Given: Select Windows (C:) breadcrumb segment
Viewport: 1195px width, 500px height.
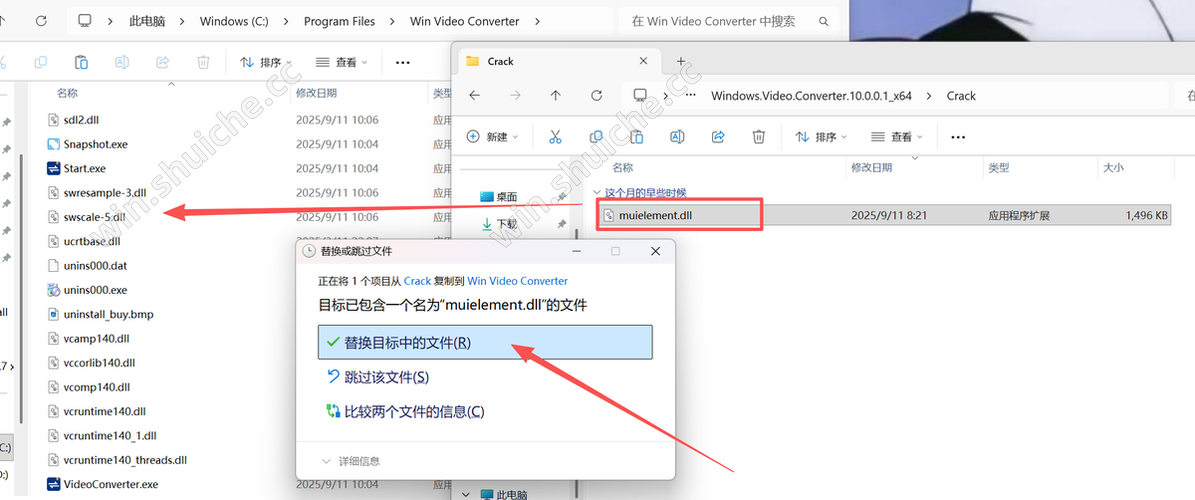Looking at the screenshot, I should pyautogui.click(x=234, y=21).
